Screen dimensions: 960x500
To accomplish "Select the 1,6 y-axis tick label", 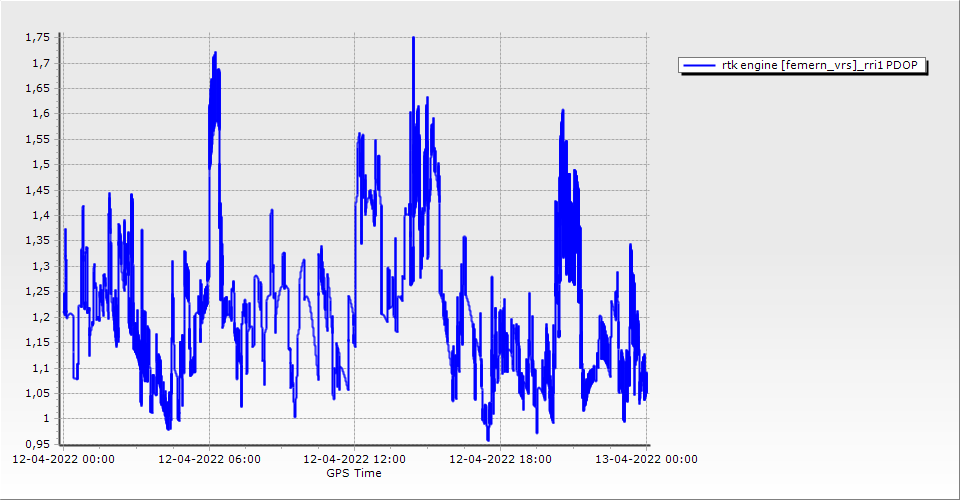I will tap(39, 114).
